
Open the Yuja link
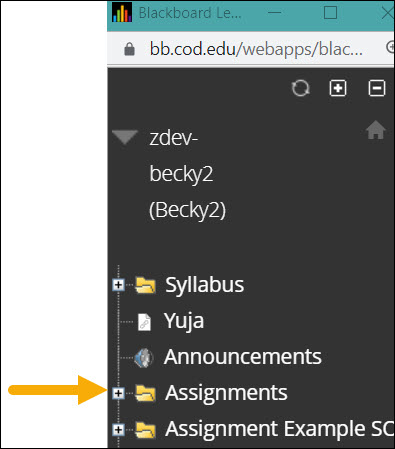(184, 322)
